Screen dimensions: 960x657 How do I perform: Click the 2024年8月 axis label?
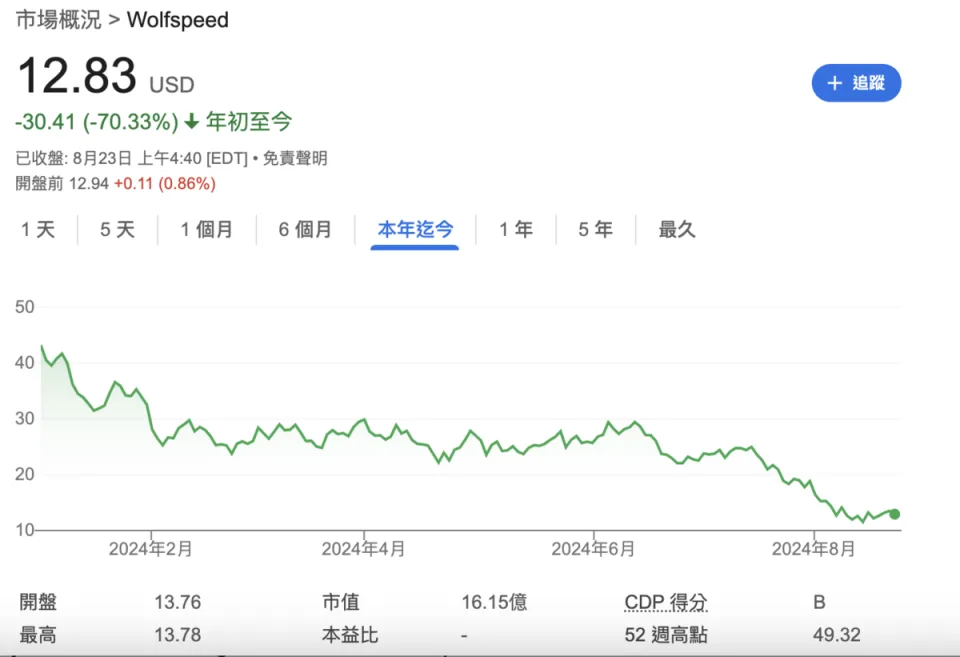(814, 549)
